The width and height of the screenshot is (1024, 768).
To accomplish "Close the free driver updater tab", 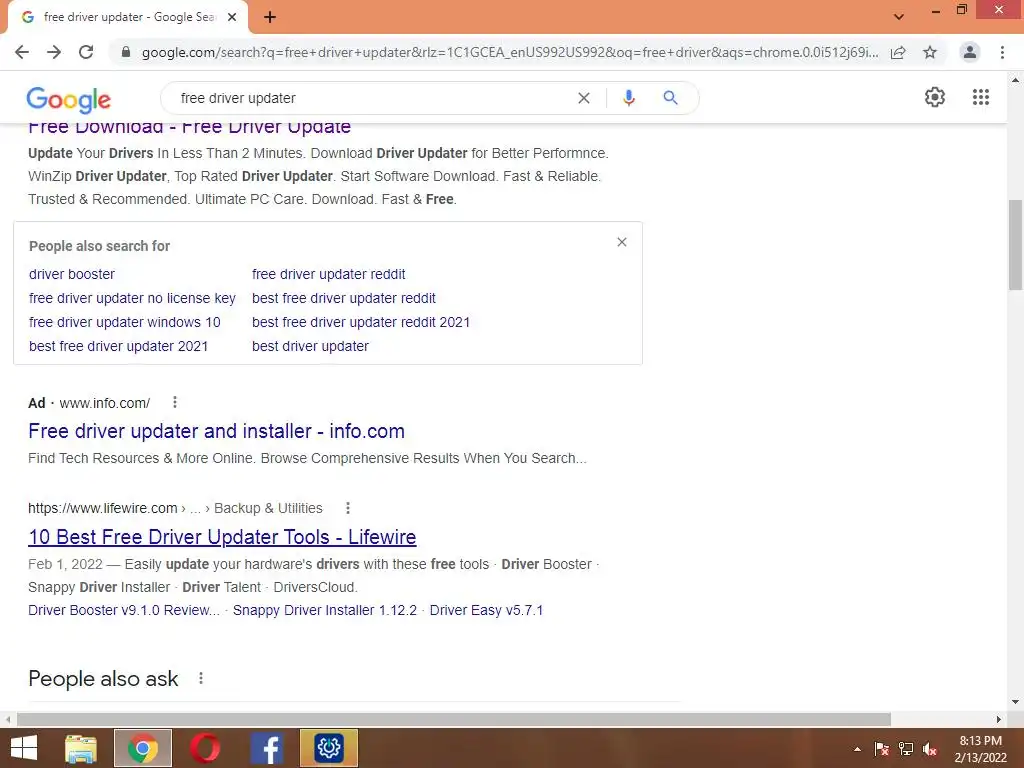I will (x=232, y=18).
